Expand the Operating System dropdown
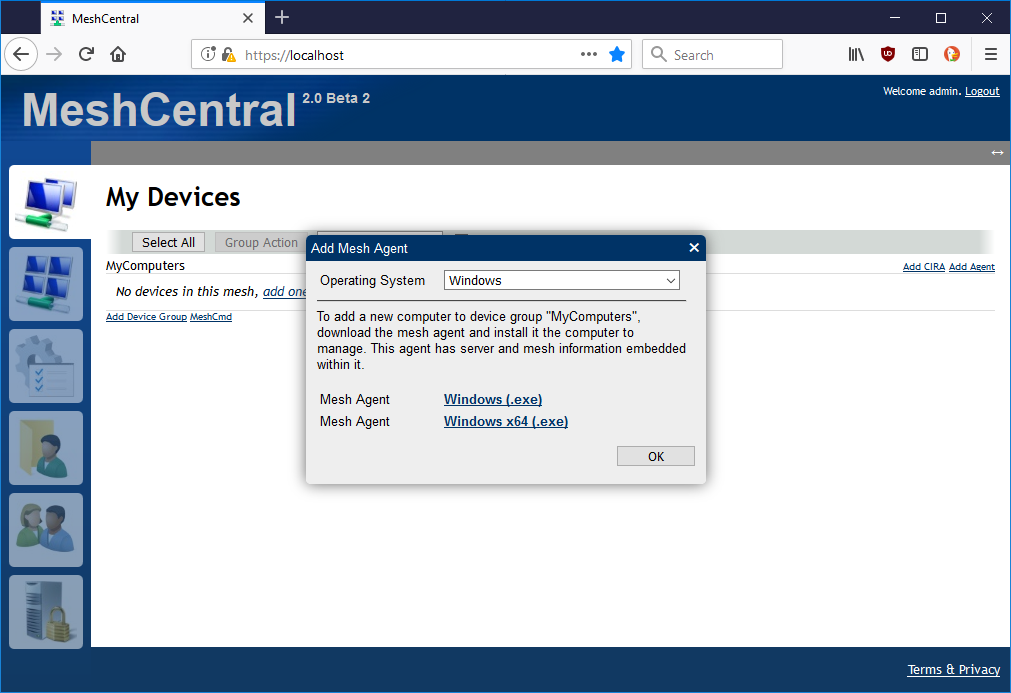1011x693 pixels. pos(562,280)
